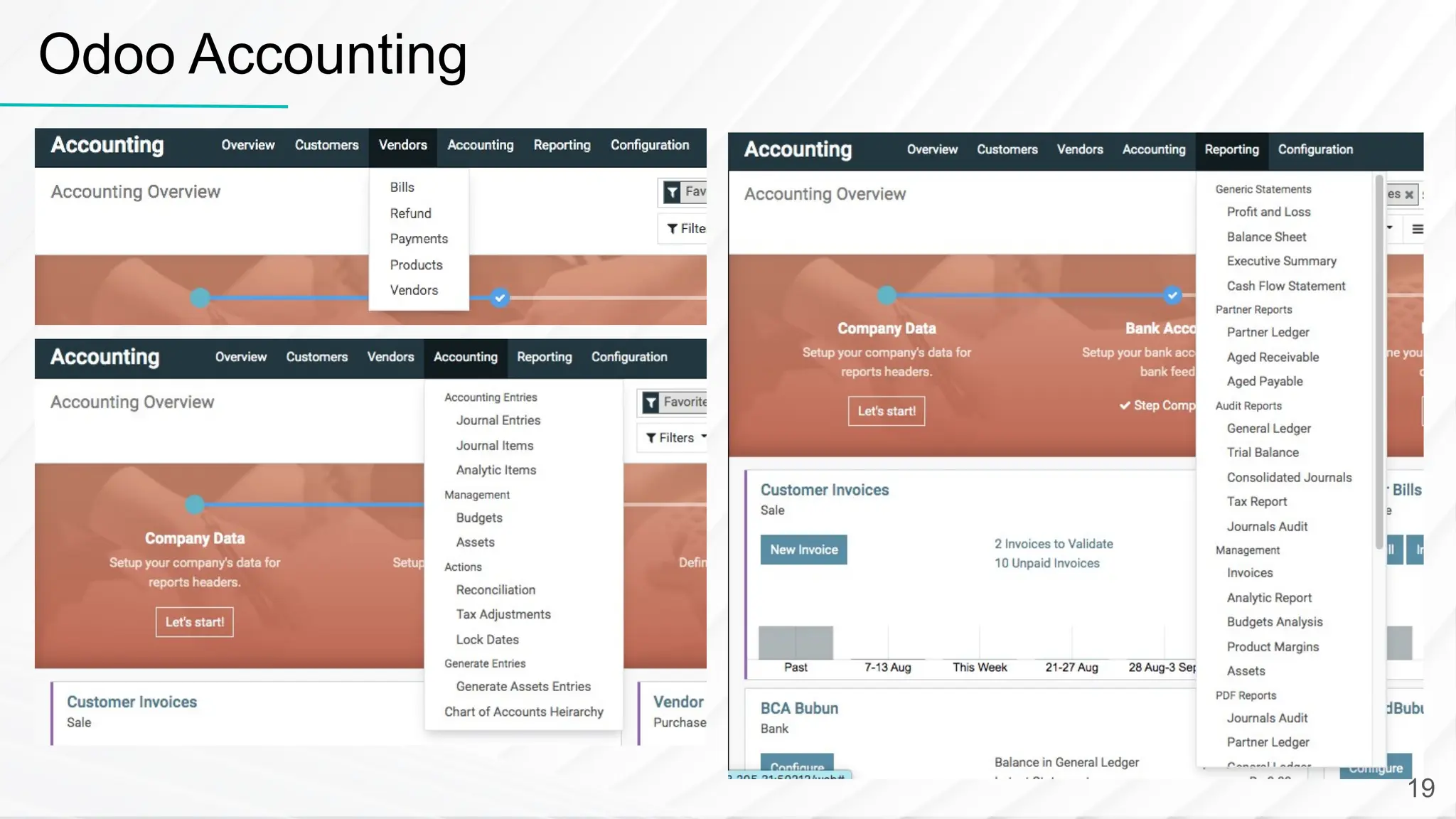Choose Tax Report in the Reporting menu
Screen dimensions: 1456x819
(1256, 501)
